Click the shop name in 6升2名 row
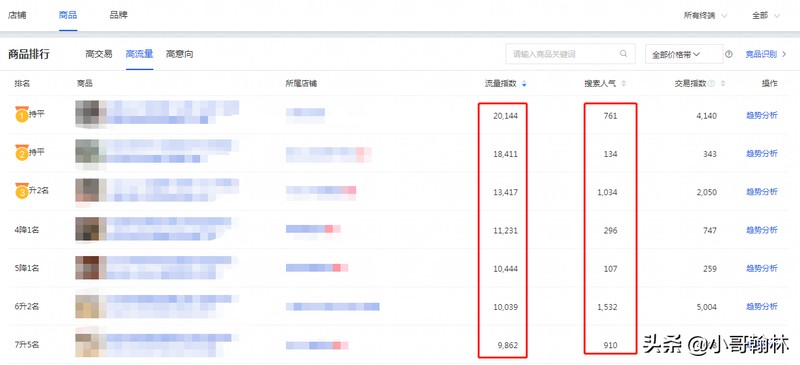The height and width of the screenshot is (365, 800). (x=333, y=307)
